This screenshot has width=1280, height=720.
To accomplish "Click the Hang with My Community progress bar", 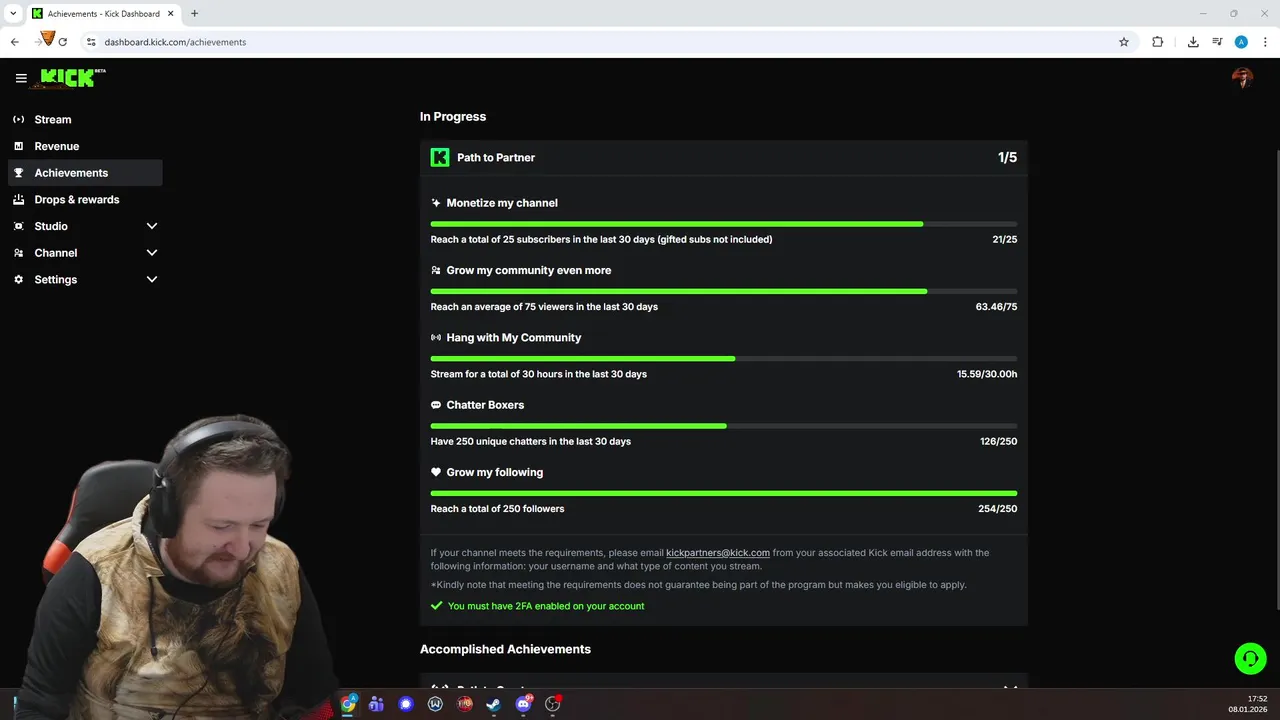I will pyautogui.click(x=724, y=358).
